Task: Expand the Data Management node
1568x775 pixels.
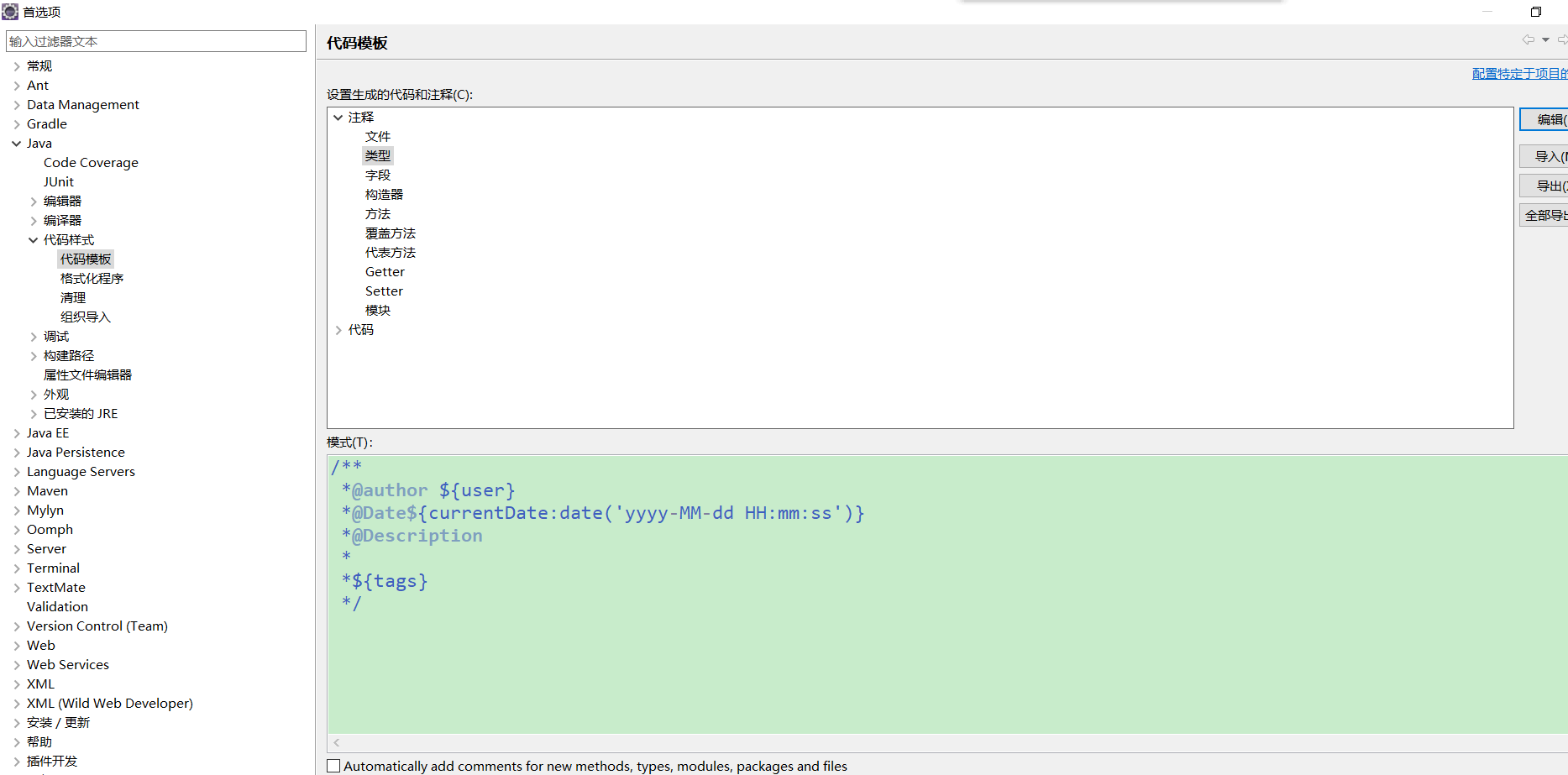Action: (x=17, y=105)
